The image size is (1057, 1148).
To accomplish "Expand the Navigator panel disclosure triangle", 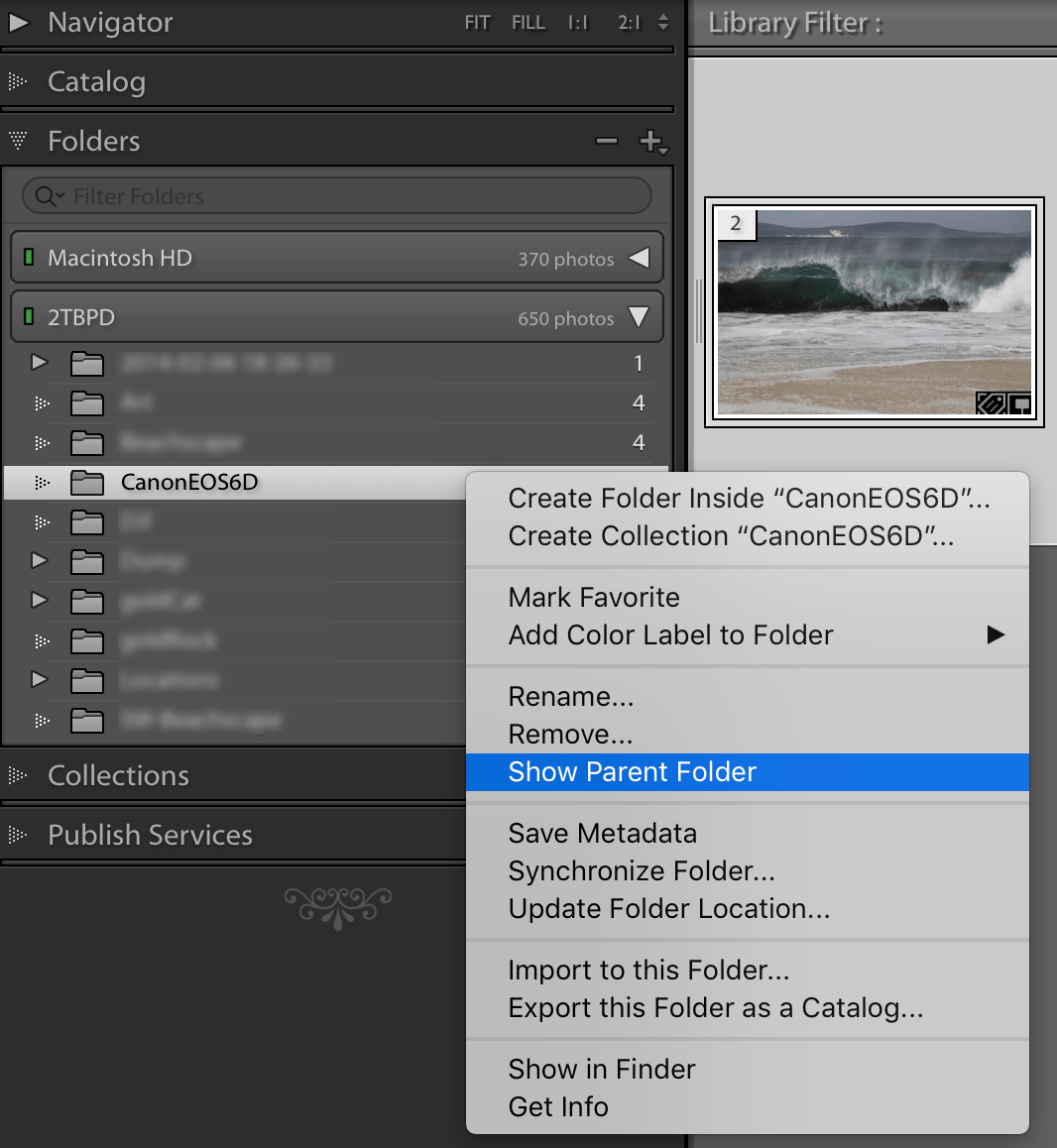I will 18,22.
